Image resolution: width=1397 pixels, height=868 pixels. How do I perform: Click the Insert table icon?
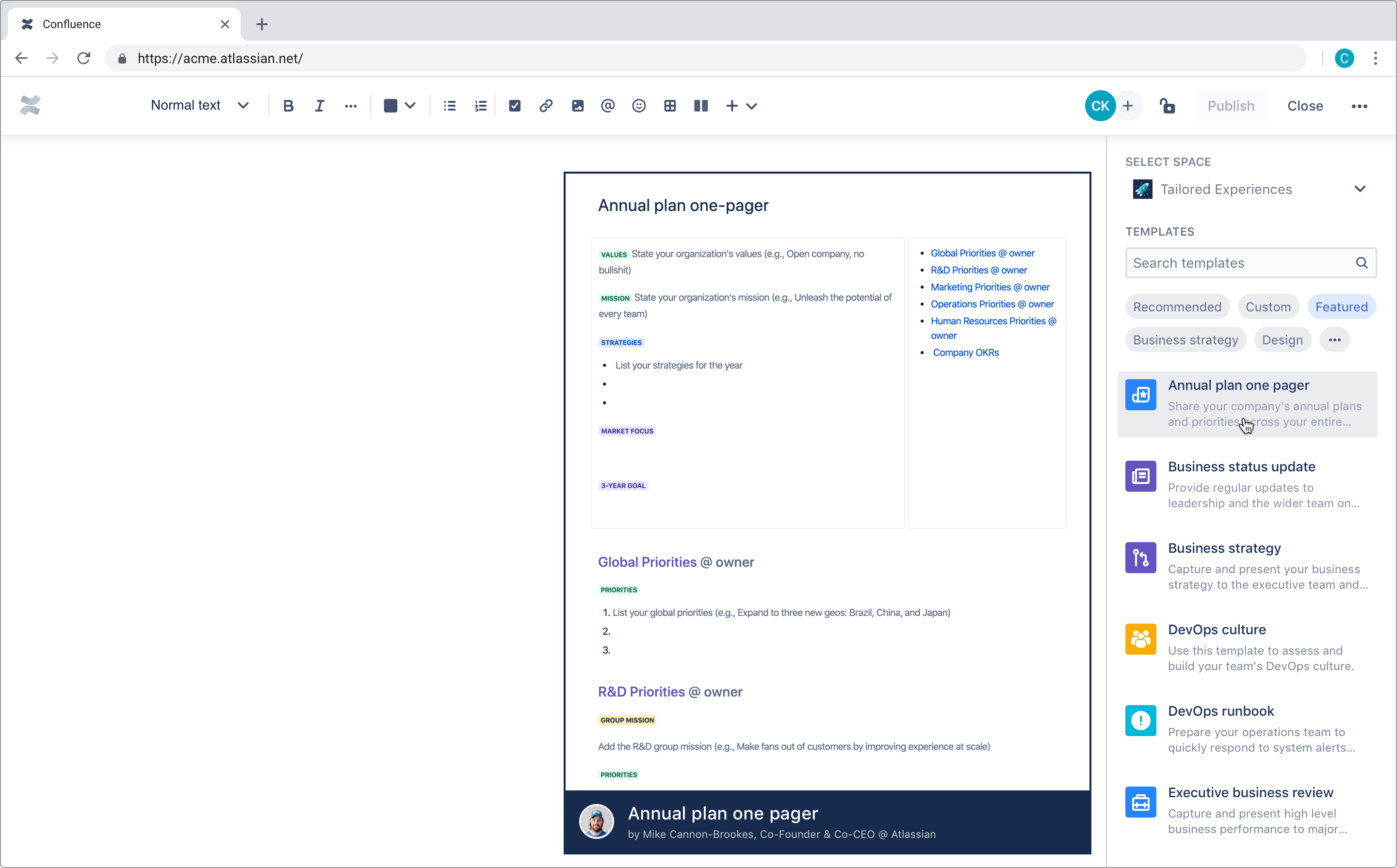tap(669, 106)
